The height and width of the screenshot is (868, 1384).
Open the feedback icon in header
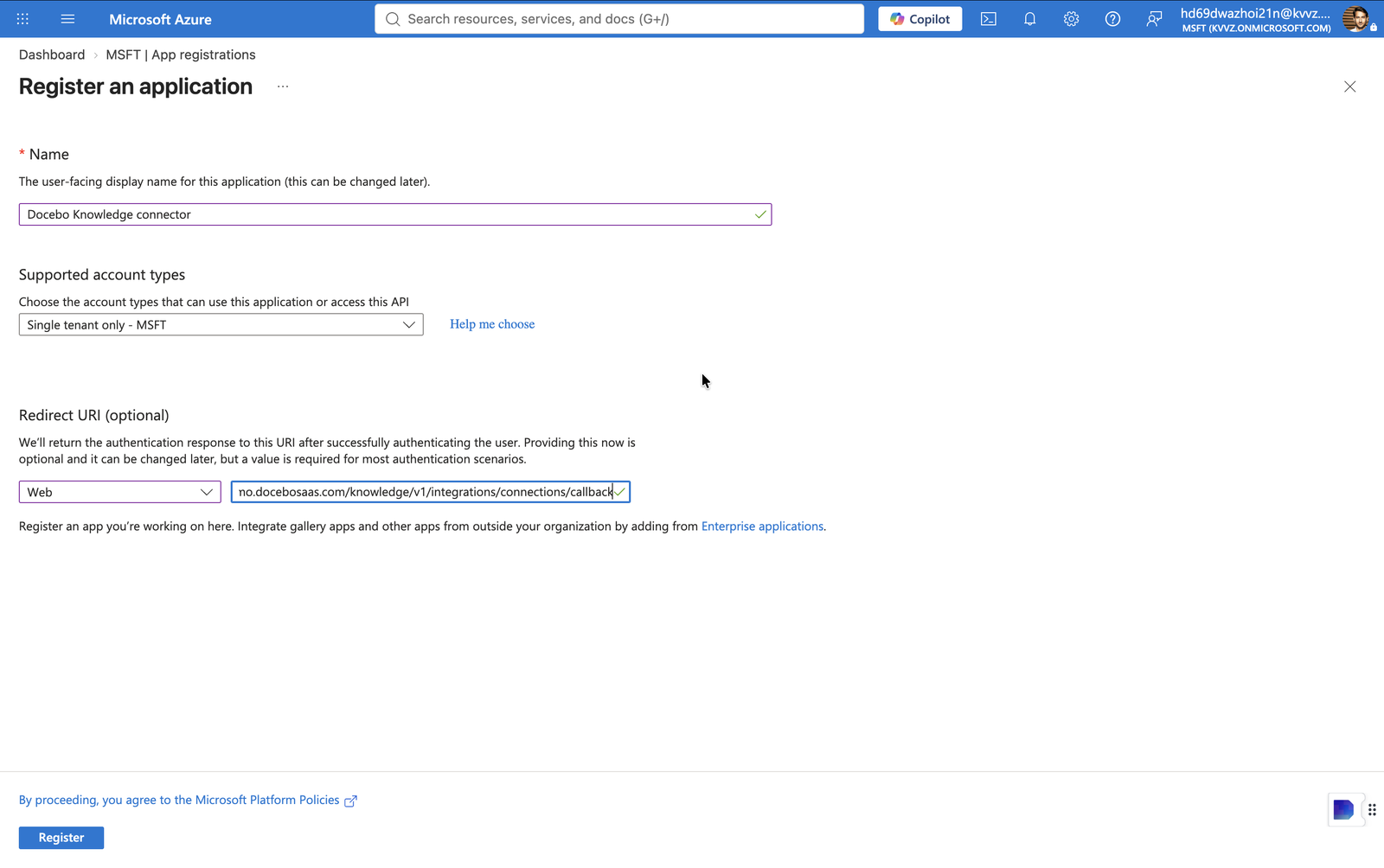pos(1154,19)
